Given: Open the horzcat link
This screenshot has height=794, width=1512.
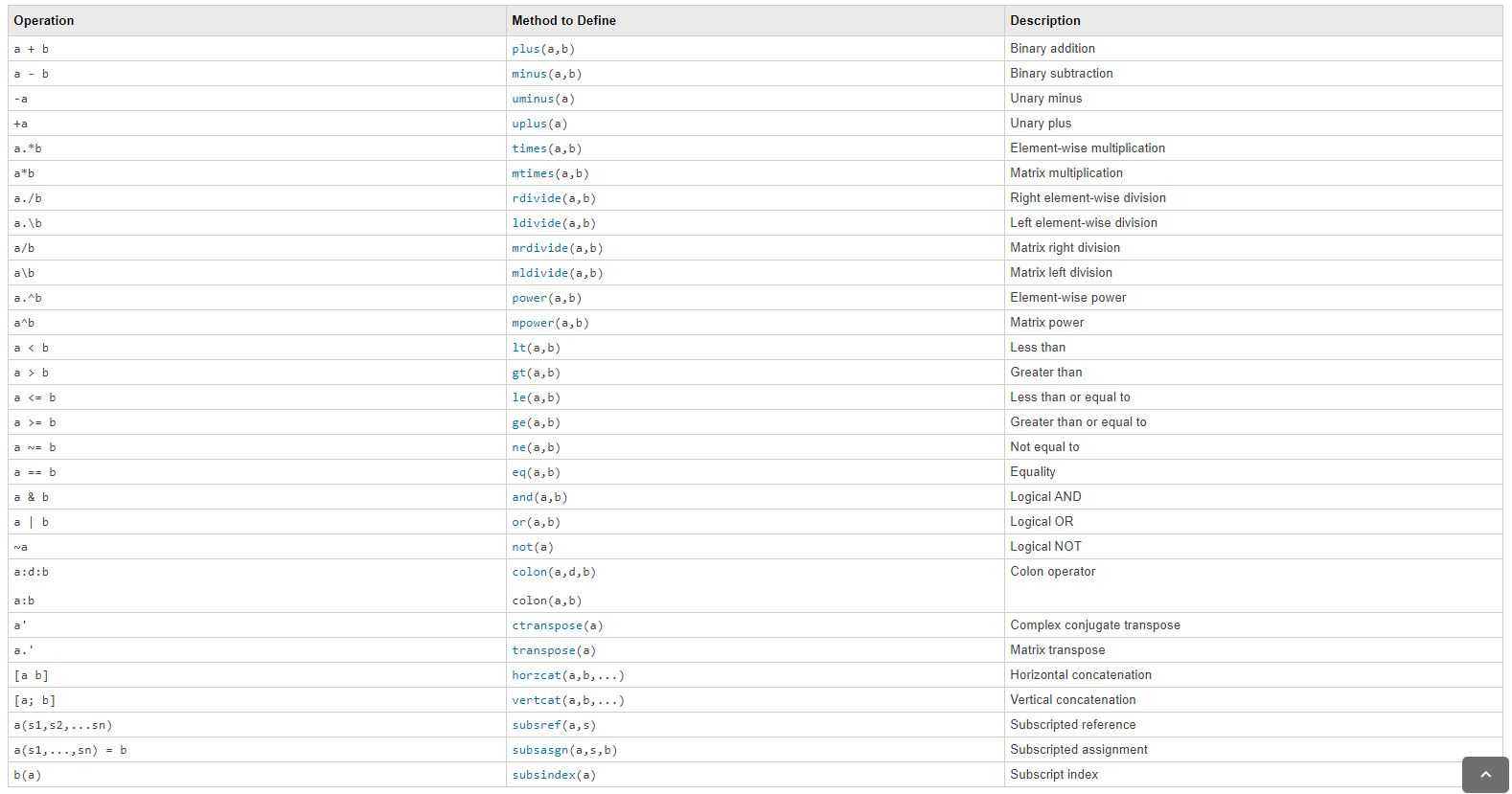Looking at the screenshot, I should coord(536,675).
